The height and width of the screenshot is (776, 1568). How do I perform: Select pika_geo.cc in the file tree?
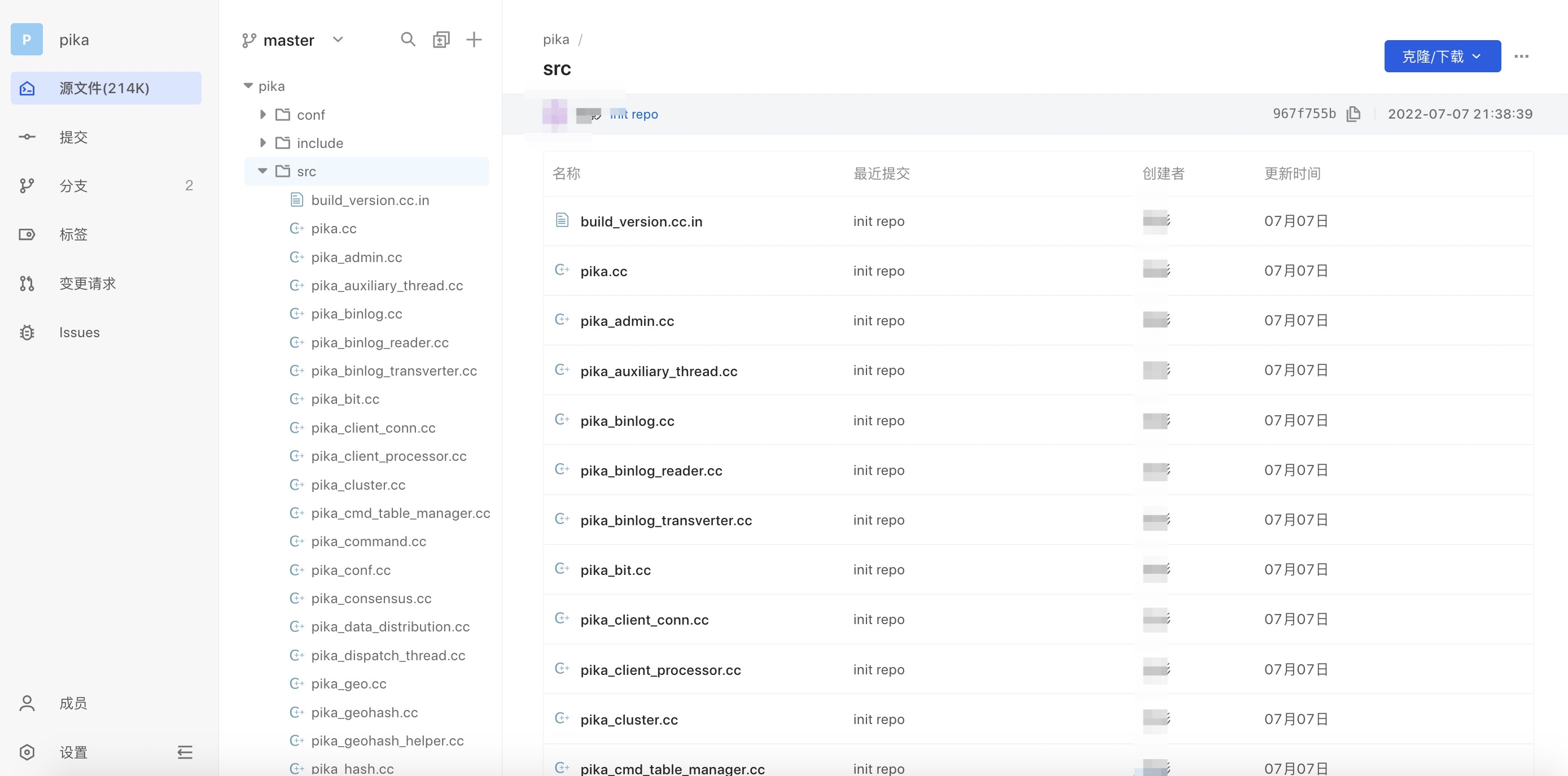point(349,683)
